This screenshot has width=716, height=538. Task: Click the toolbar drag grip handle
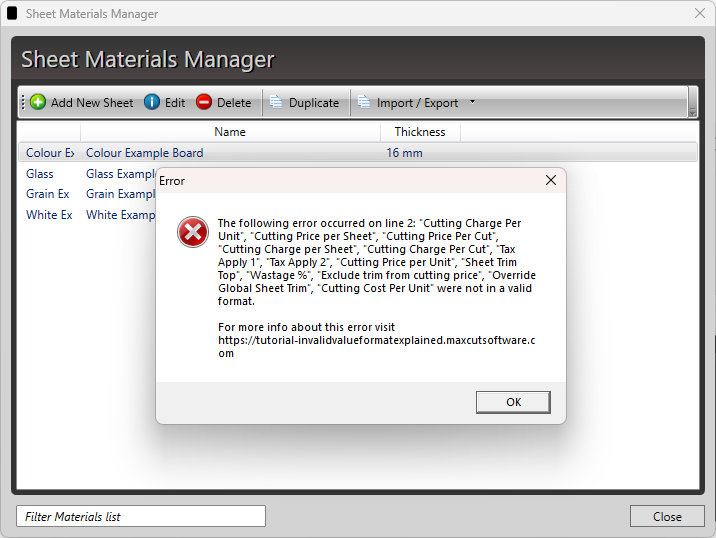point(23,102)
